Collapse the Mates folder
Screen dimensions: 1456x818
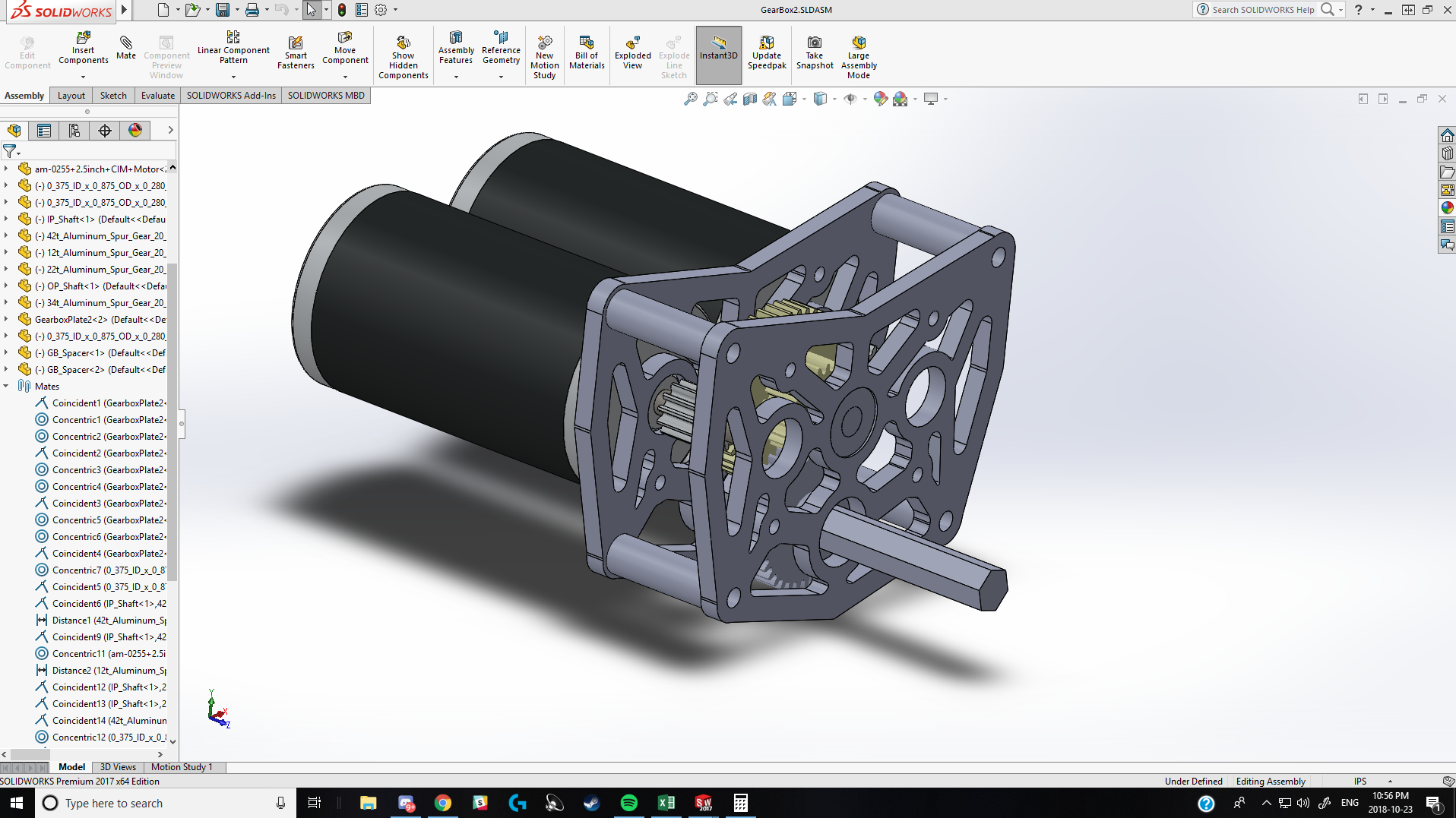click(x=6, y=387)
